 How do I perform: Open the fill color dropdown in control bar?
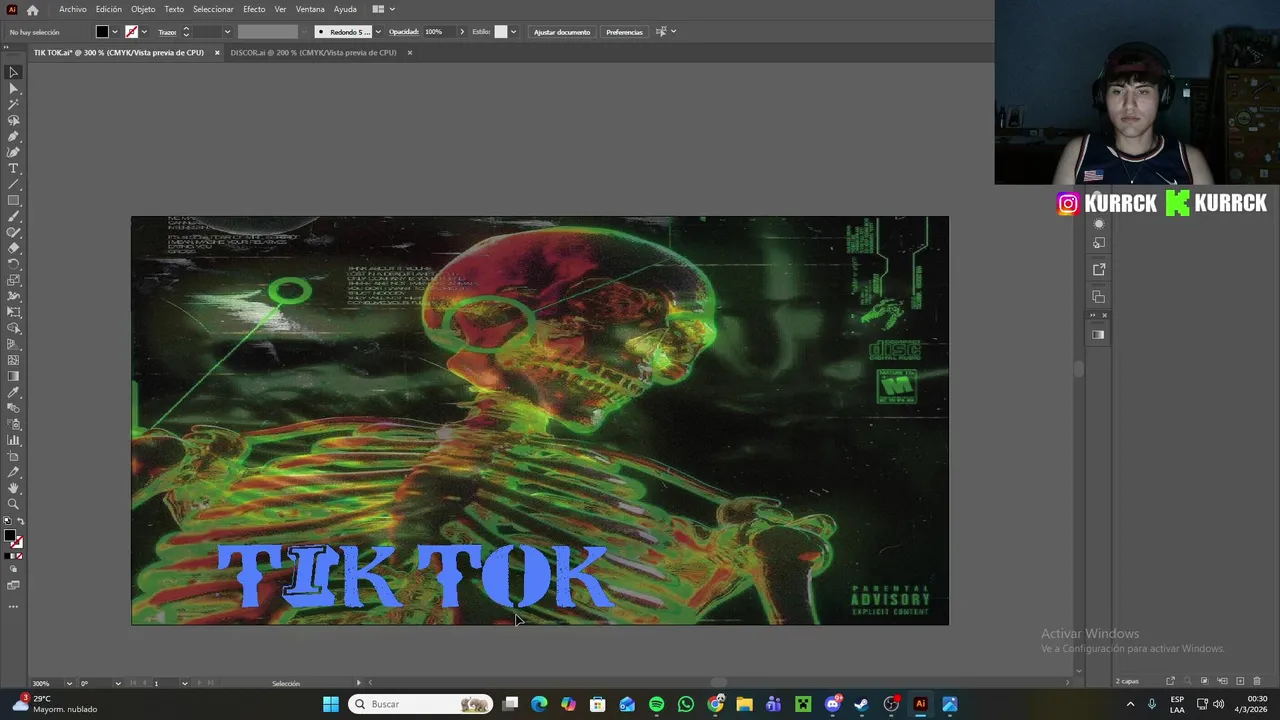[x=114, y=32]
